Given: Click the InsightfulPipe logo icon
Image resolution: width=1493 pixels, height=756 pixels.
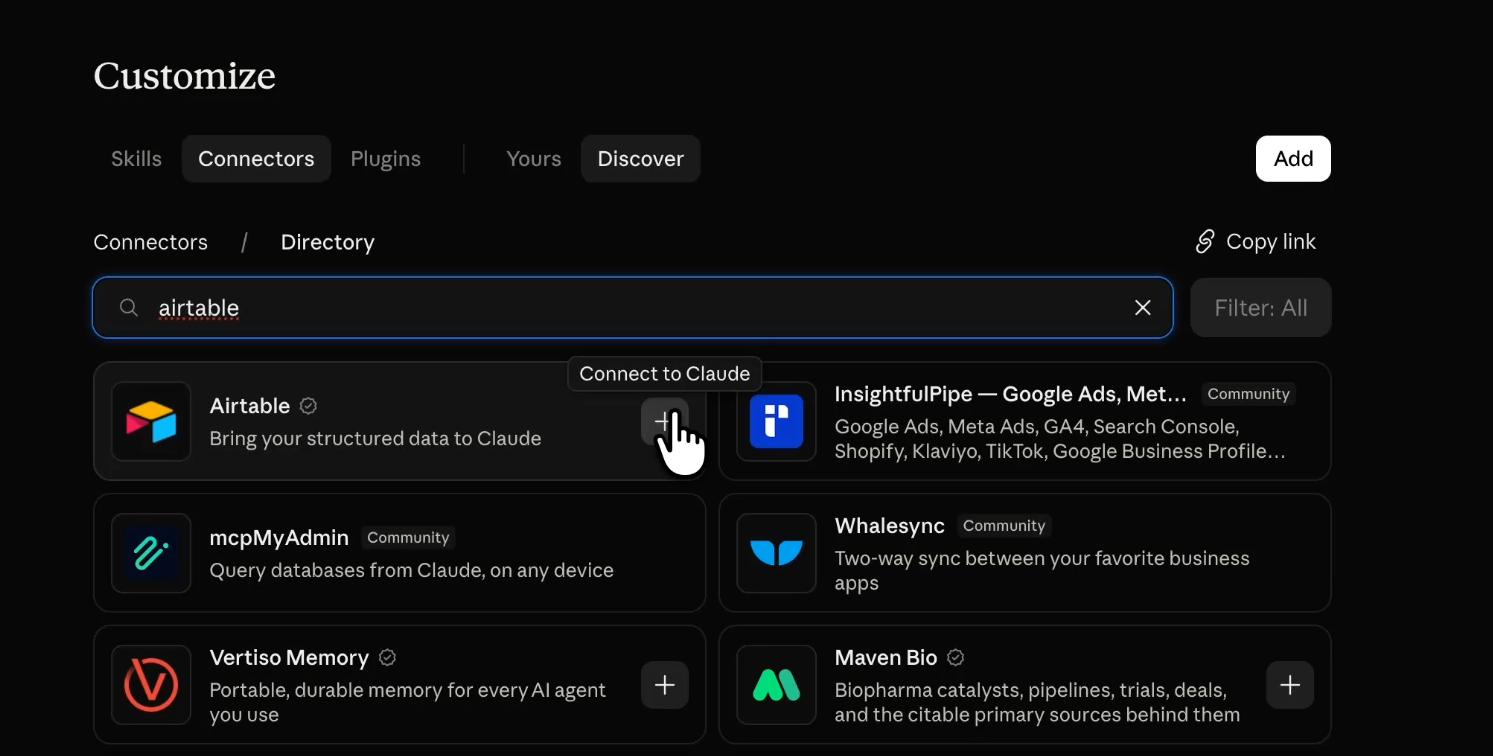Looking at the screenshot, I should coord(776,421).
